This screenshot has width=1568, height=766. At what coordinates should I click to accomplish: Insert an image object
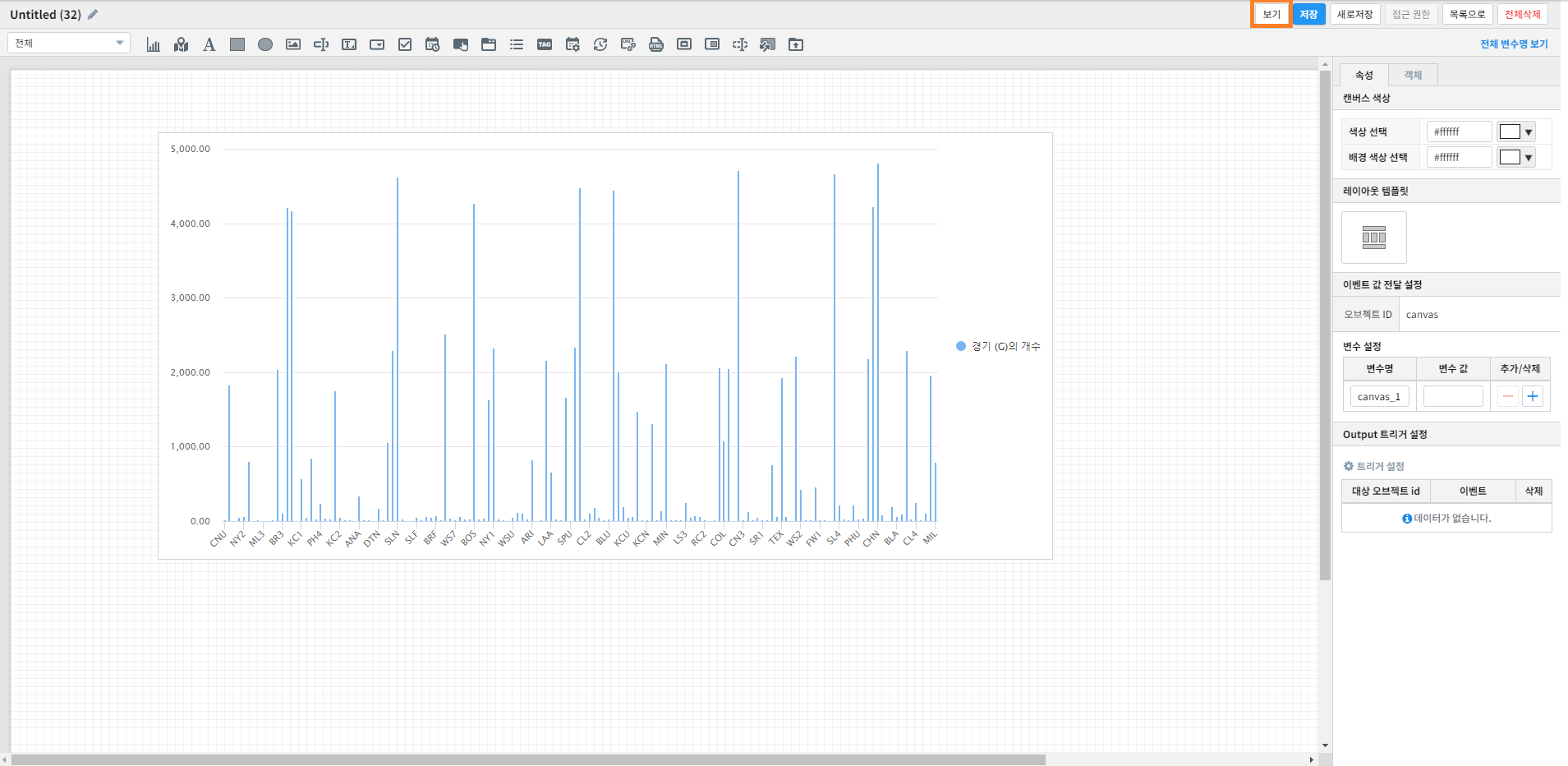click(293, 44)
